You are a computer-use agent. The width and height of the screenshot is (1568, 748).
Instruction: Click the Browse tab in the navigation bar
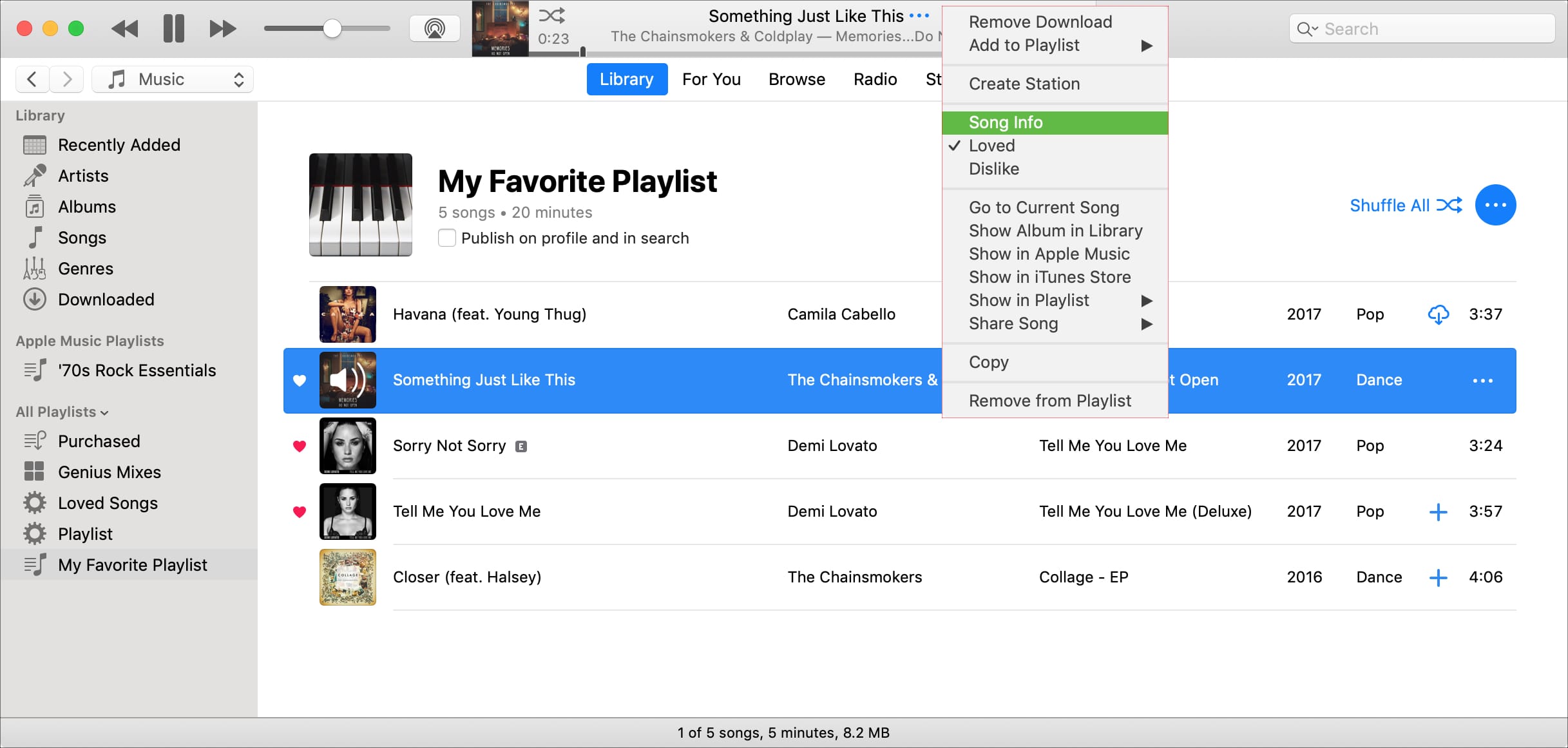(797, 79)
